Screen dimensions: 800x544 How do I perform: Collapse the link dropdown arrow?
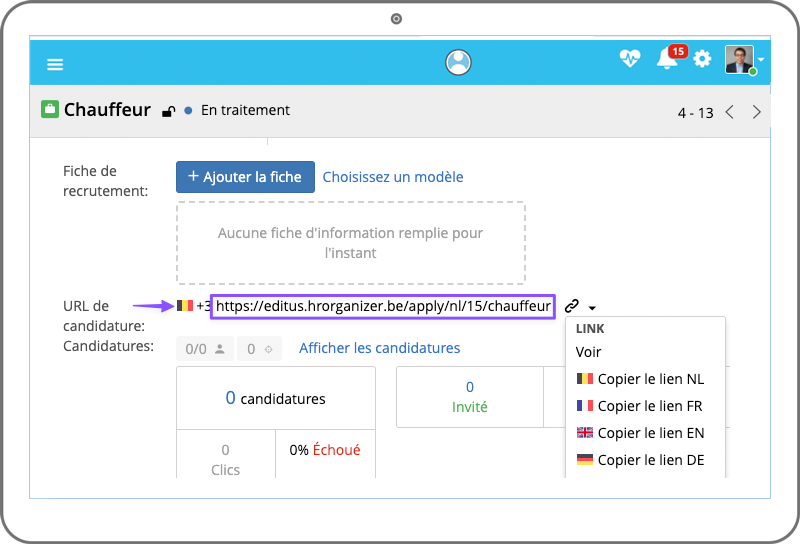pos(592,307)
